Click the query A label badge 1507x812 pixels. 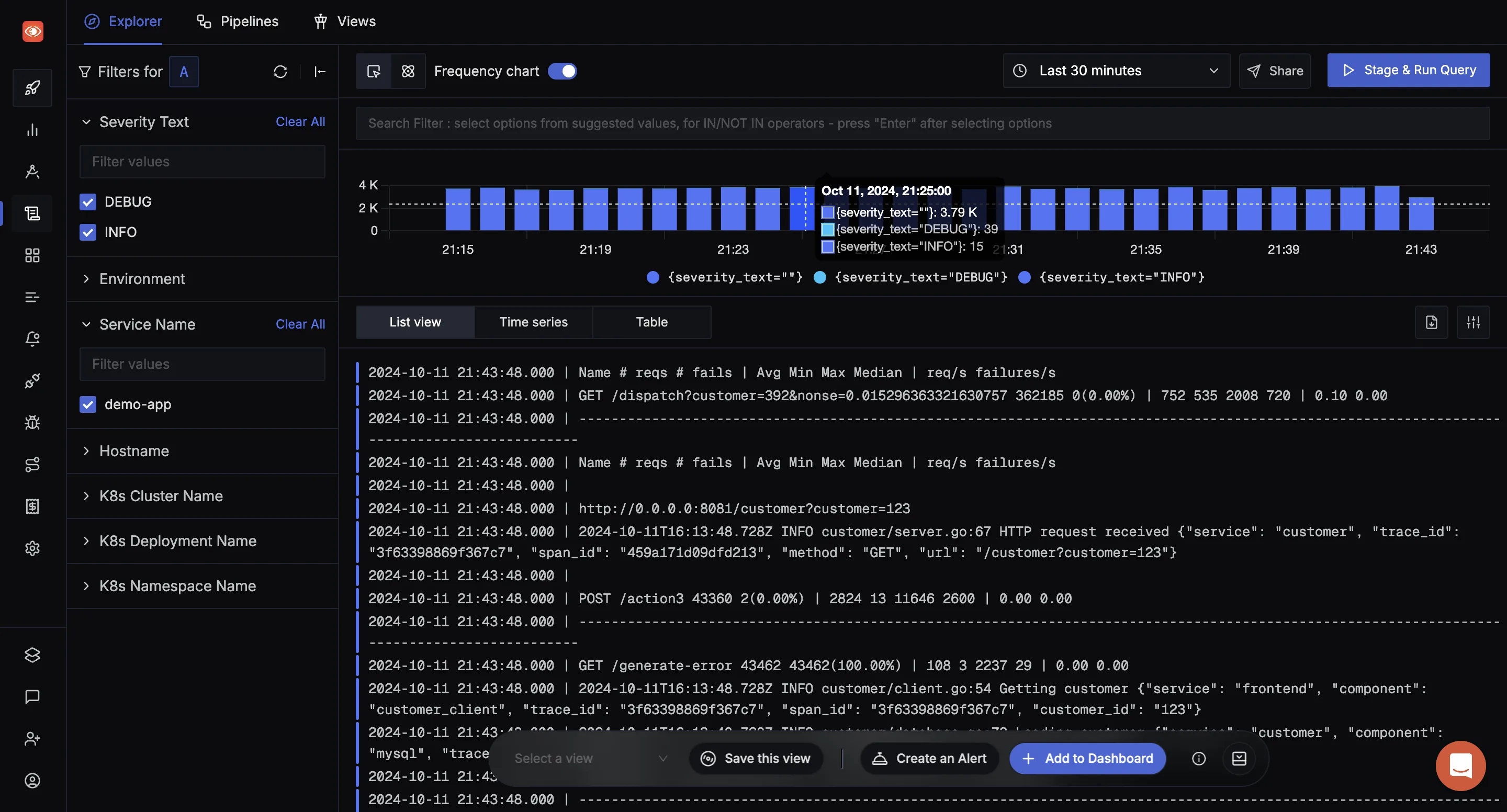click(x=184, y=72)
